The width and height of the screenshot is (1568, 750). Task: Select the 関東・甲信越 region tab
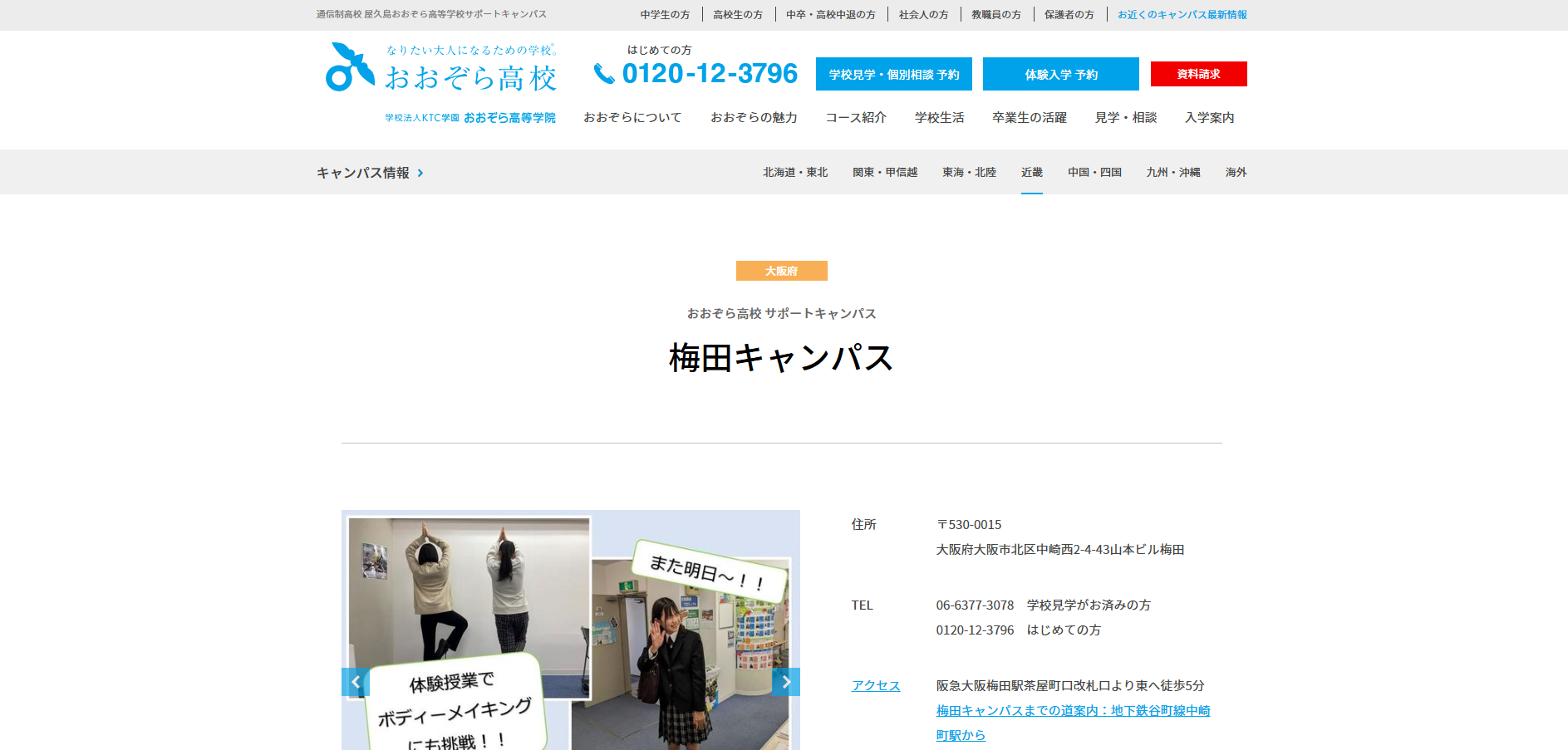coord(884,172)
